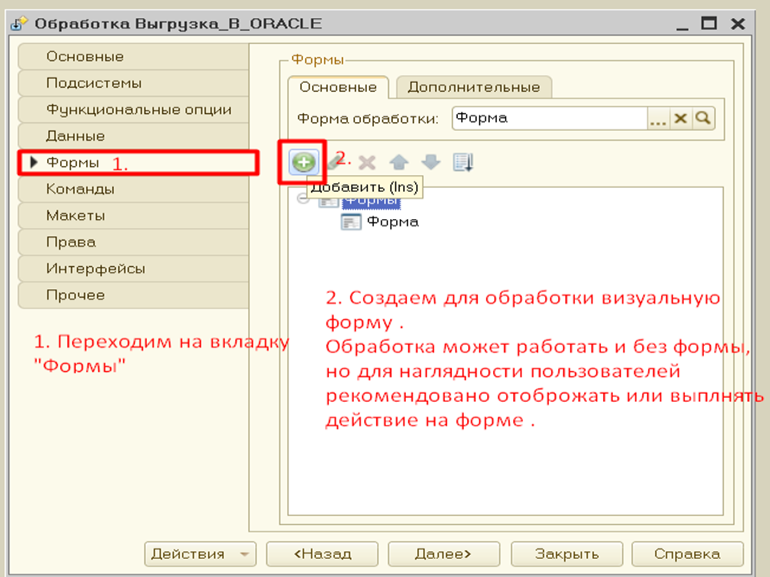Open help with the Справка button
Screen dimensions: 770x577
pos(687,554)
